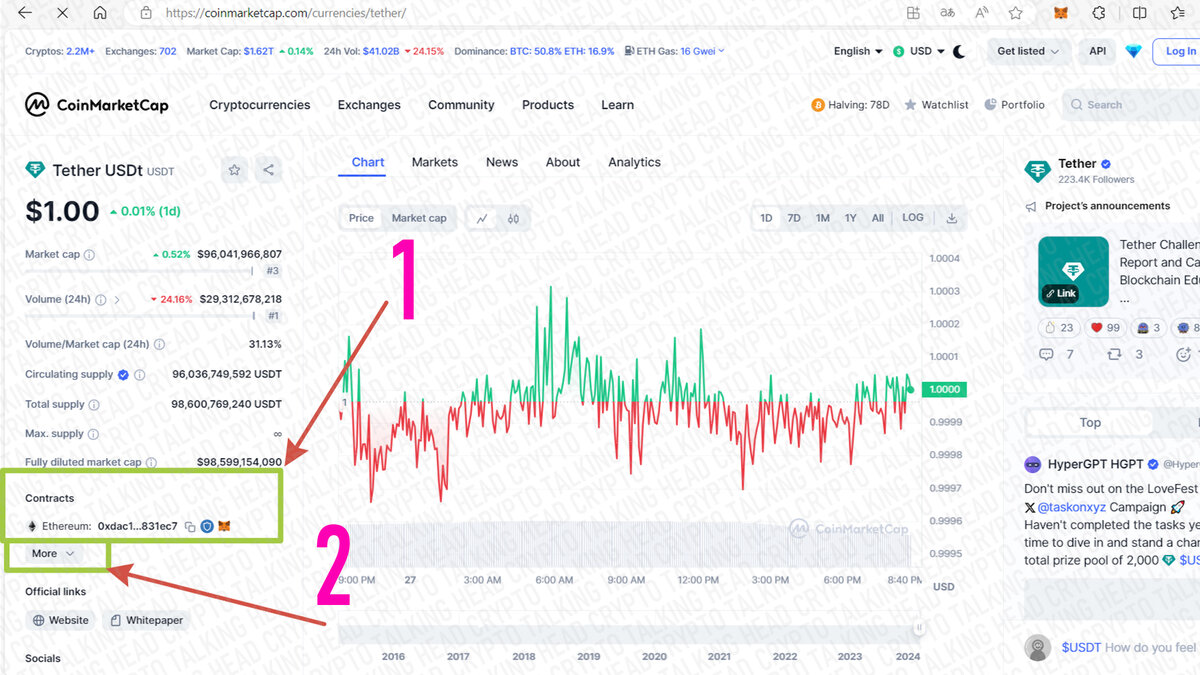Open the browser split screen icon
The image size is (1200, 675).
pyautogui.click(x=1140, y=13)
